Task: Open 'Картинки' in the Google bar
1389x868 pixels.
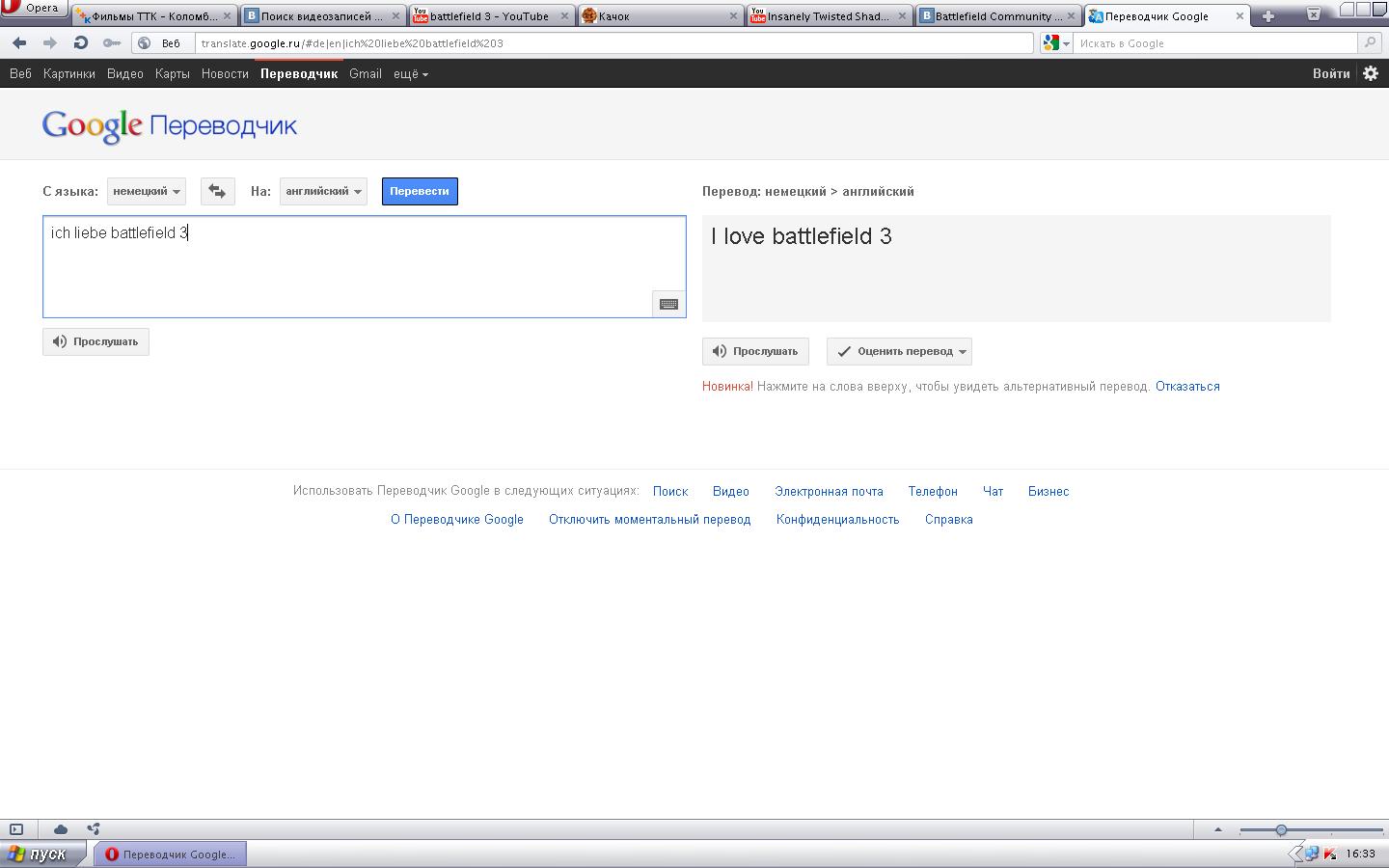Action: [69, 73]
